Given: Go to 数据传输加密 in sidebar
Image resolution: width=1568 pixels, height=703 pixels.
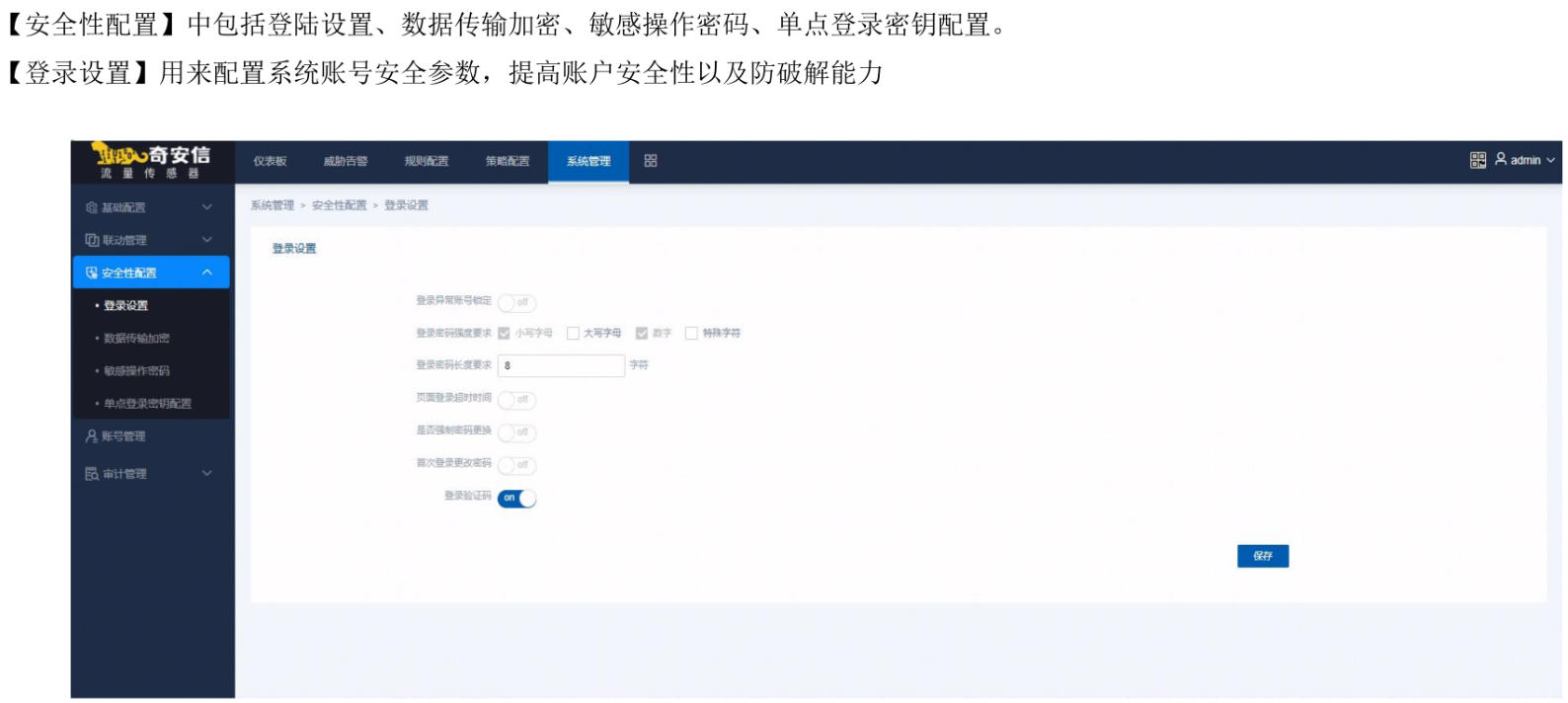Looking at the screenshot, I should point(136,339).
